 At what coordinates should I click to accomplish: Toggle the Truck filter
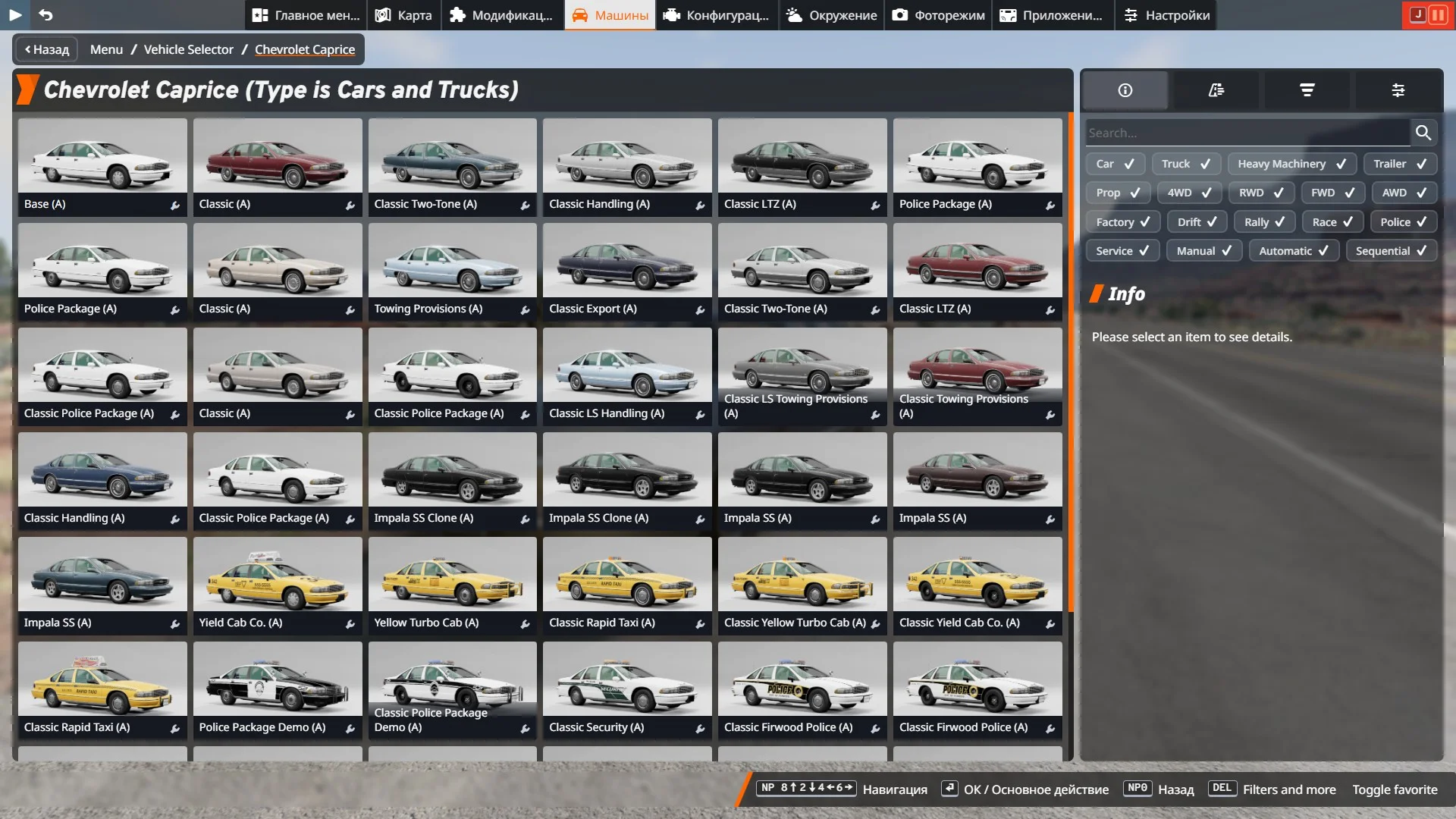tap(1186, 164)
